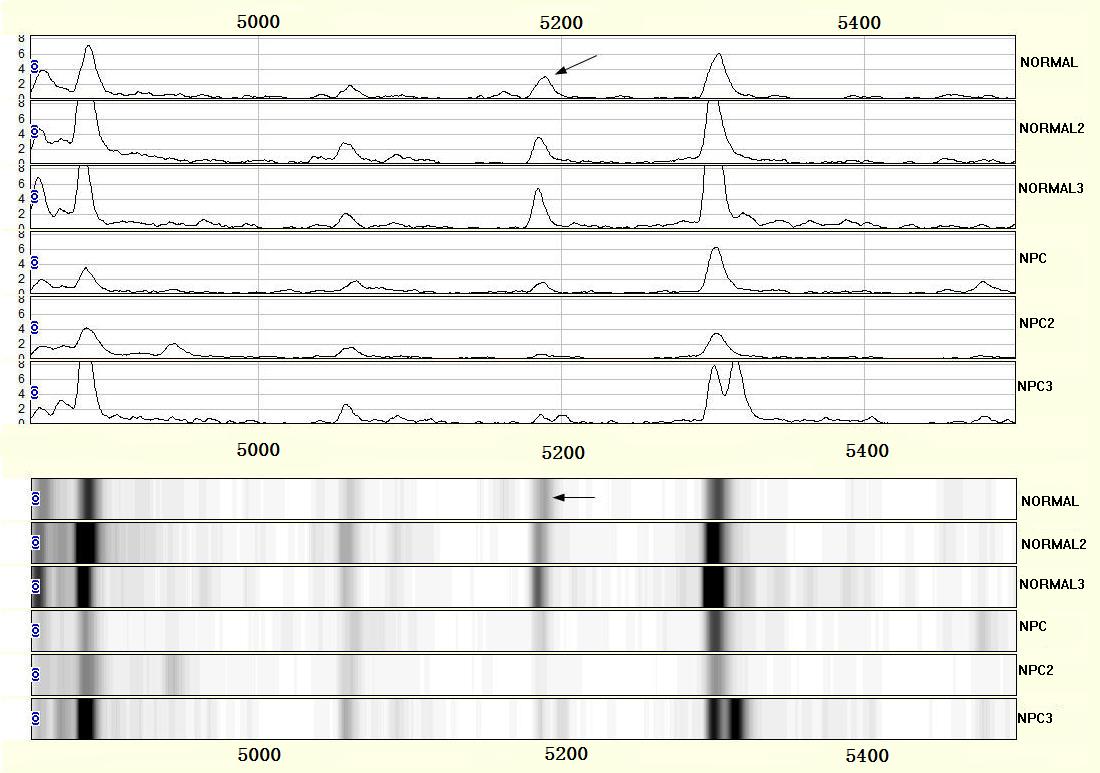Click the blue circle marker on NORMAL gel lane
The width and height of the screenshot is (1100, 773).
[36, 499]
